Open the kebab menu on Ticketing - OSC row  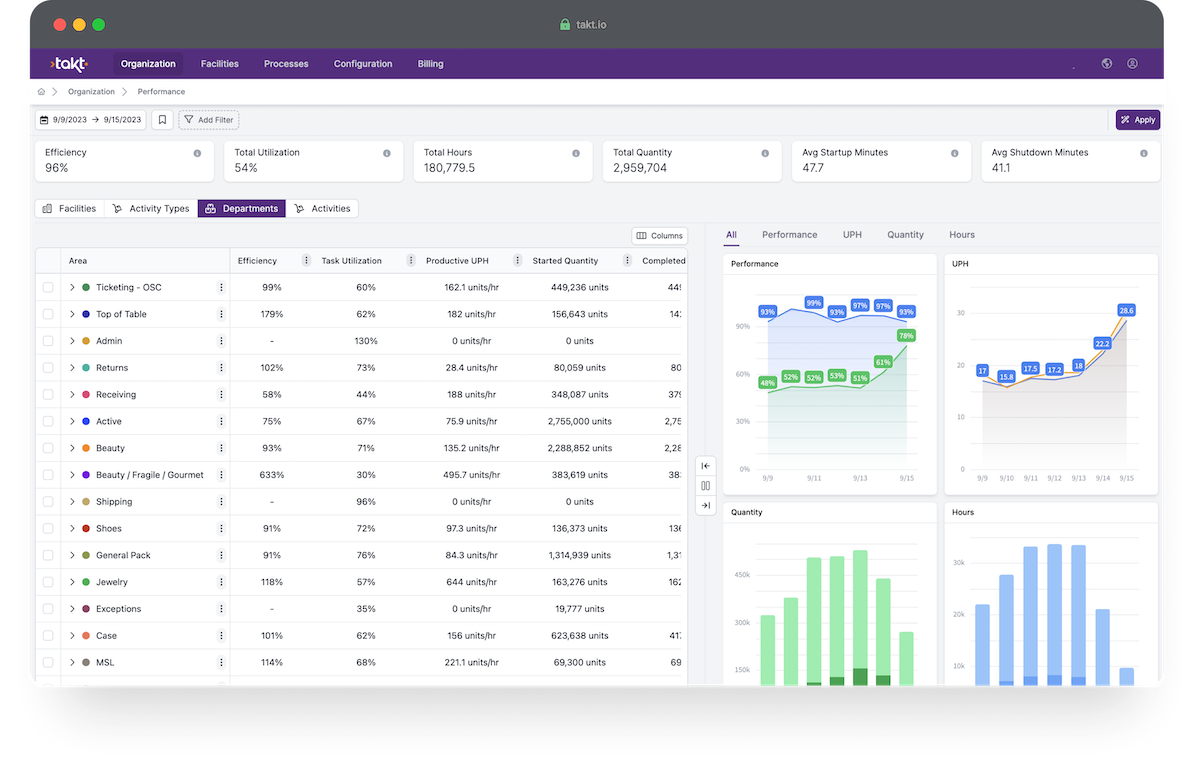221,287
